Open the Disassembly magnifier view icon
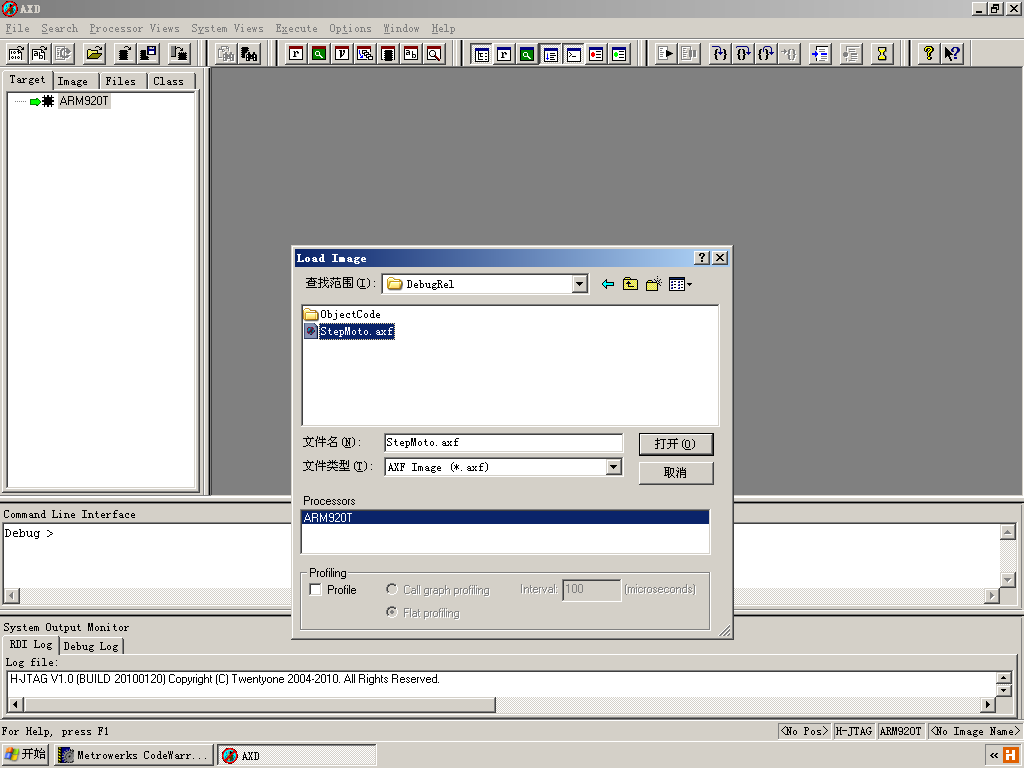 coord(434,54)
